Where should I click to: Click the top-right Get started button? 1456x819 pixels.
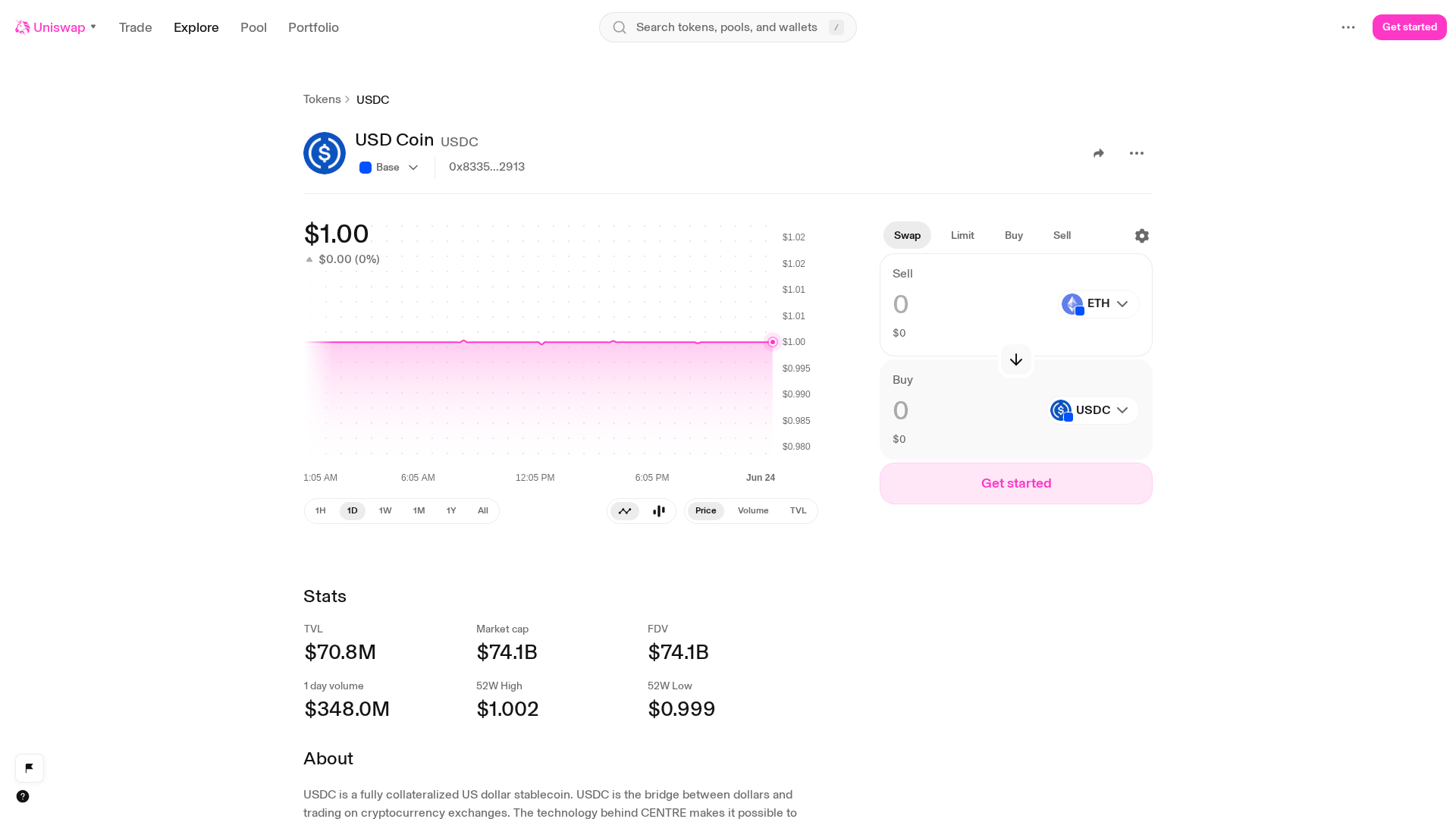[1409, 27]
